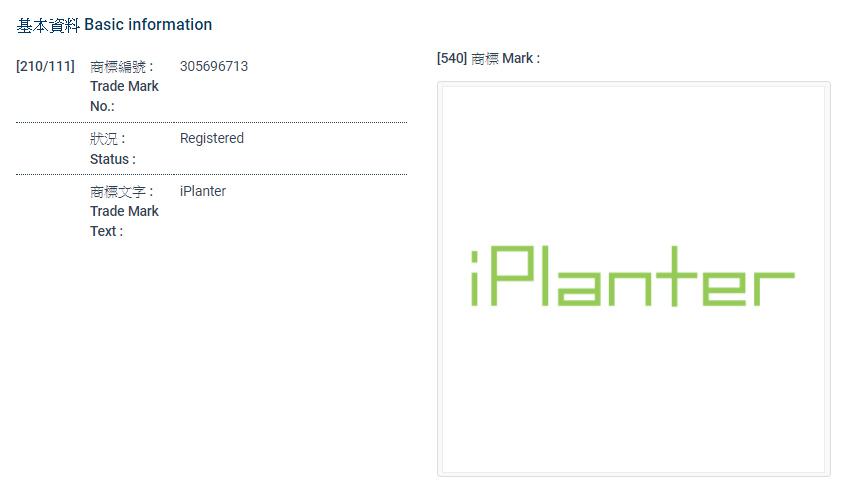Click the "Trade Mark No.:" label
This screenshot has width=846, height=491.
[123, 96]
